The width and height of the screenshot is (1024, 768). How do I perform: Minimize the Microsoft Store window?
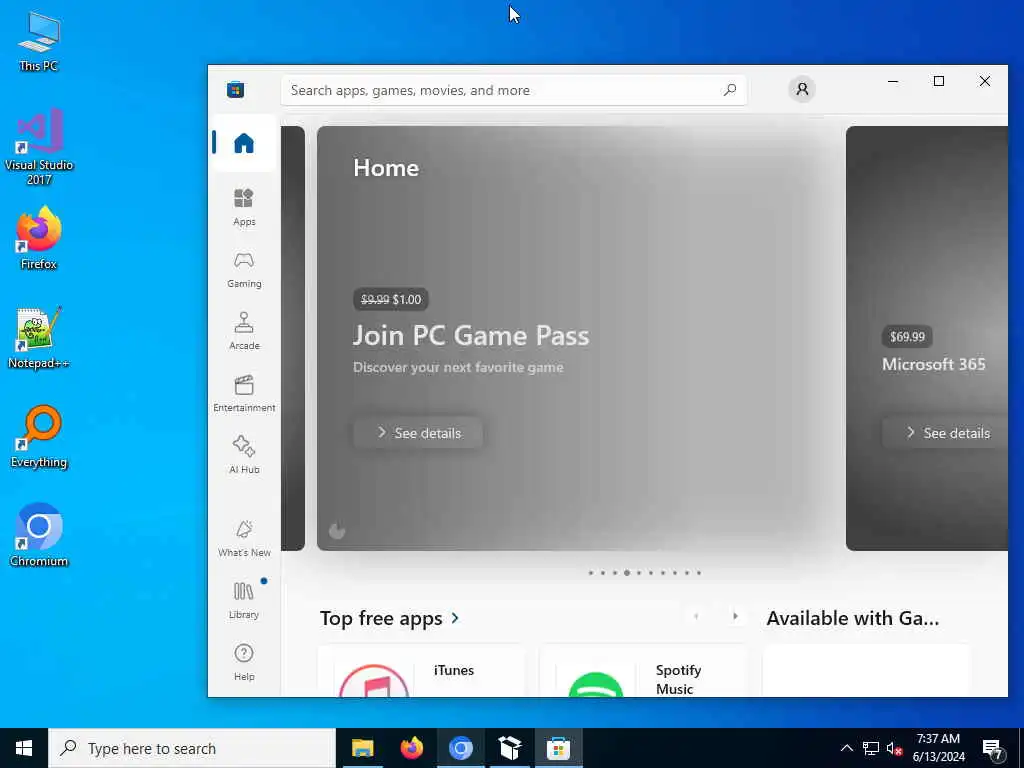(893, 81)
